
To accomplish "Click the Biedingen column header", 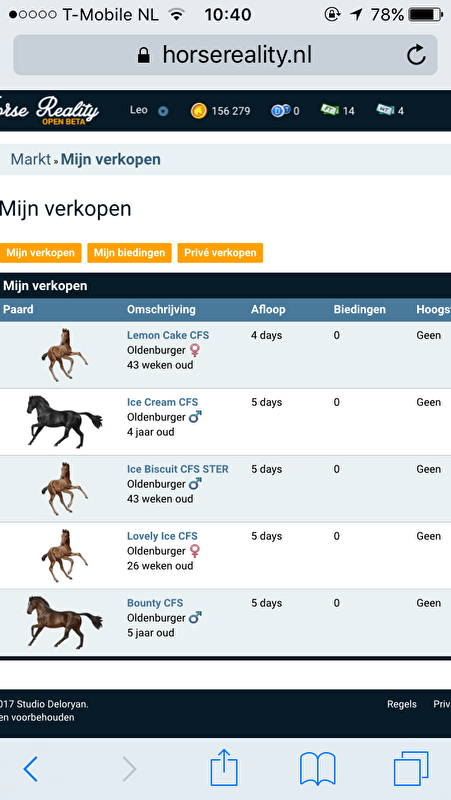I will click(360, 310).
